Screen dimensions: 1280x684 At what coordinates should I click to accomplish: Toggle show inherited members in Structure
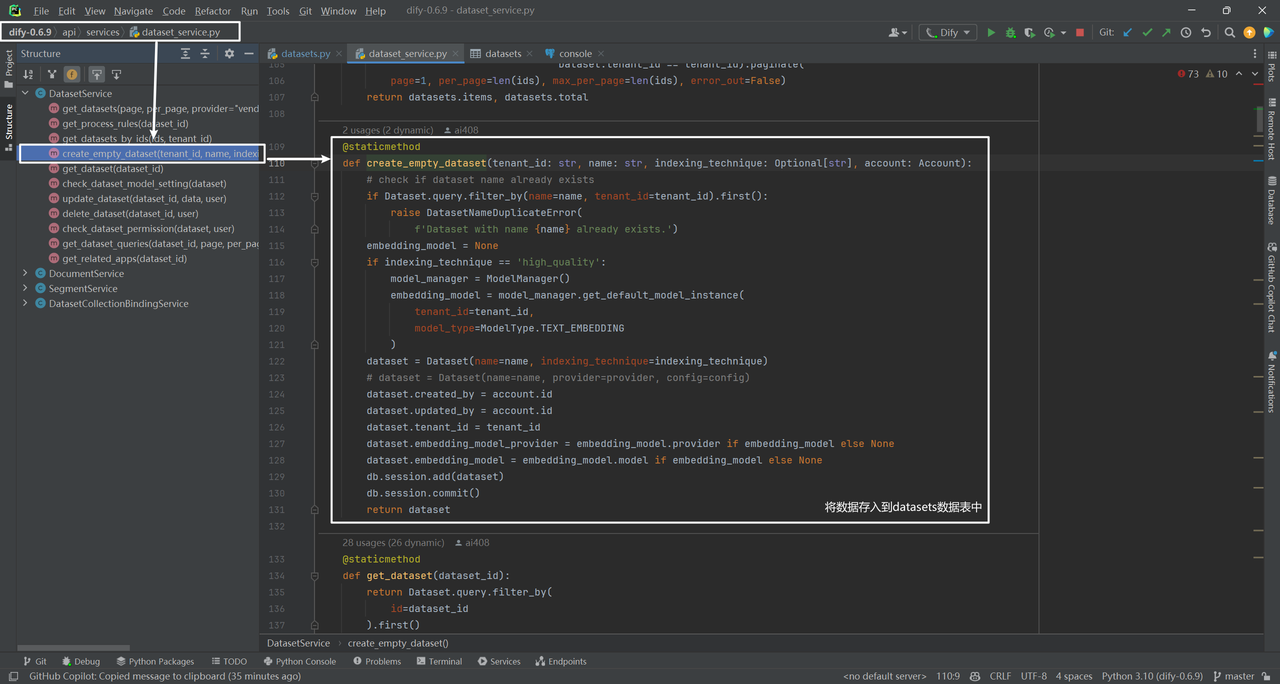[x=52, y=74]
